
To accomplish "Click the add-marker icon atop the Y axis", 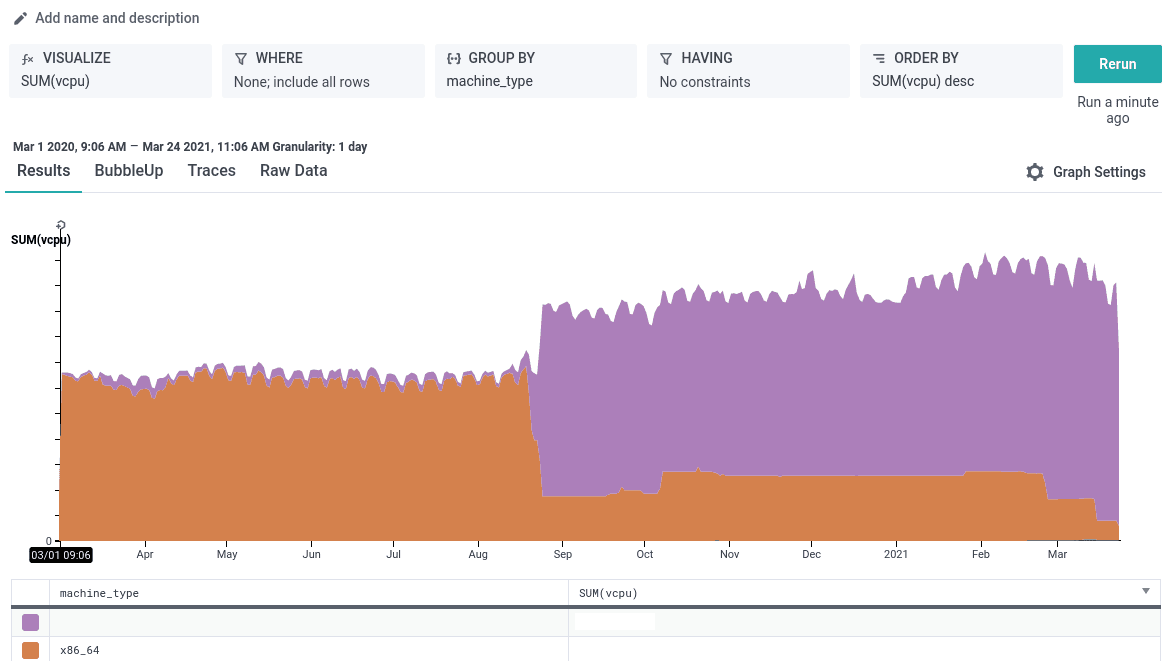I will tap(61, 225).
